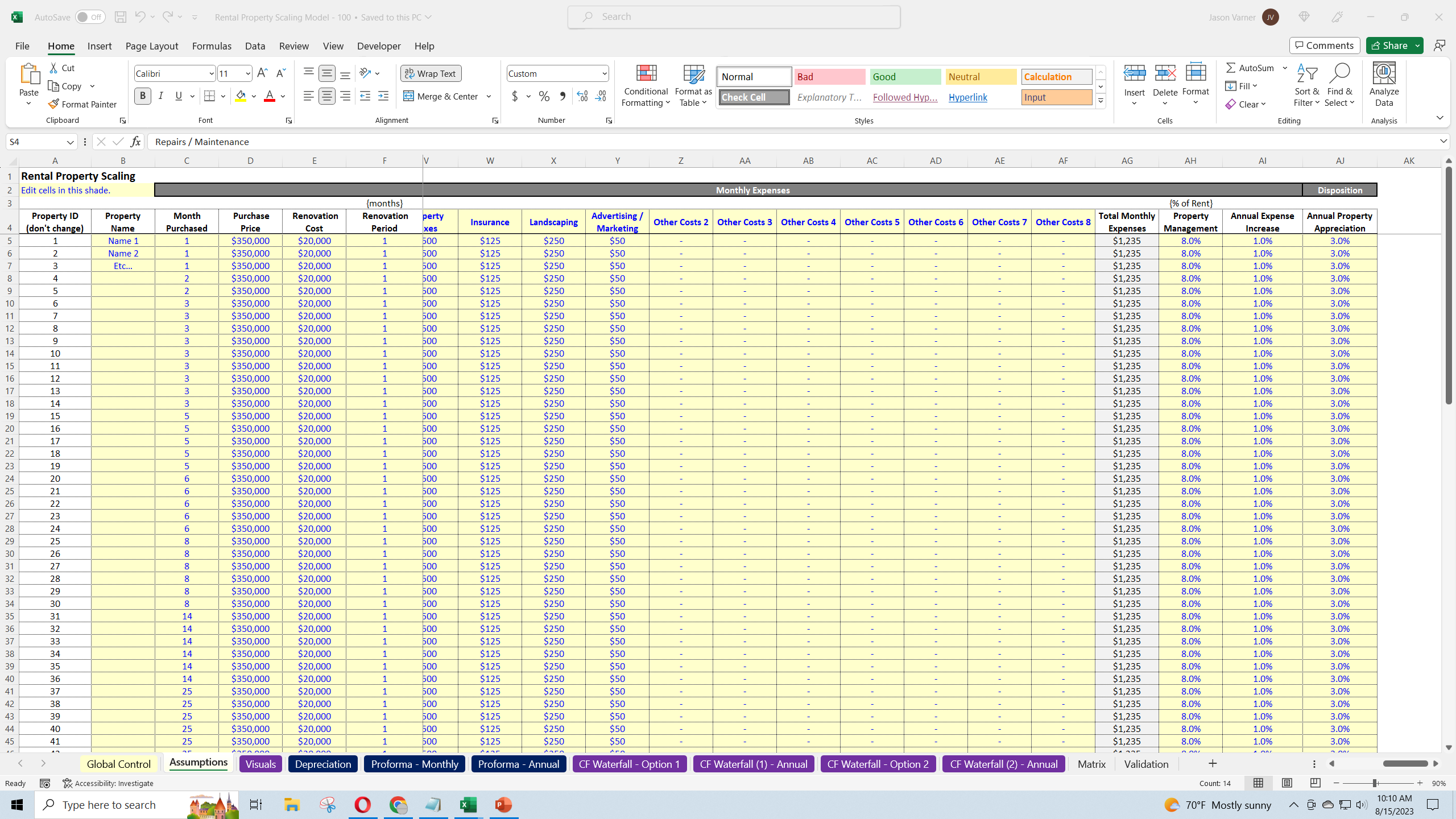
Task: Click Accessibility: Investigate in status bar
Action: point(108,783)
